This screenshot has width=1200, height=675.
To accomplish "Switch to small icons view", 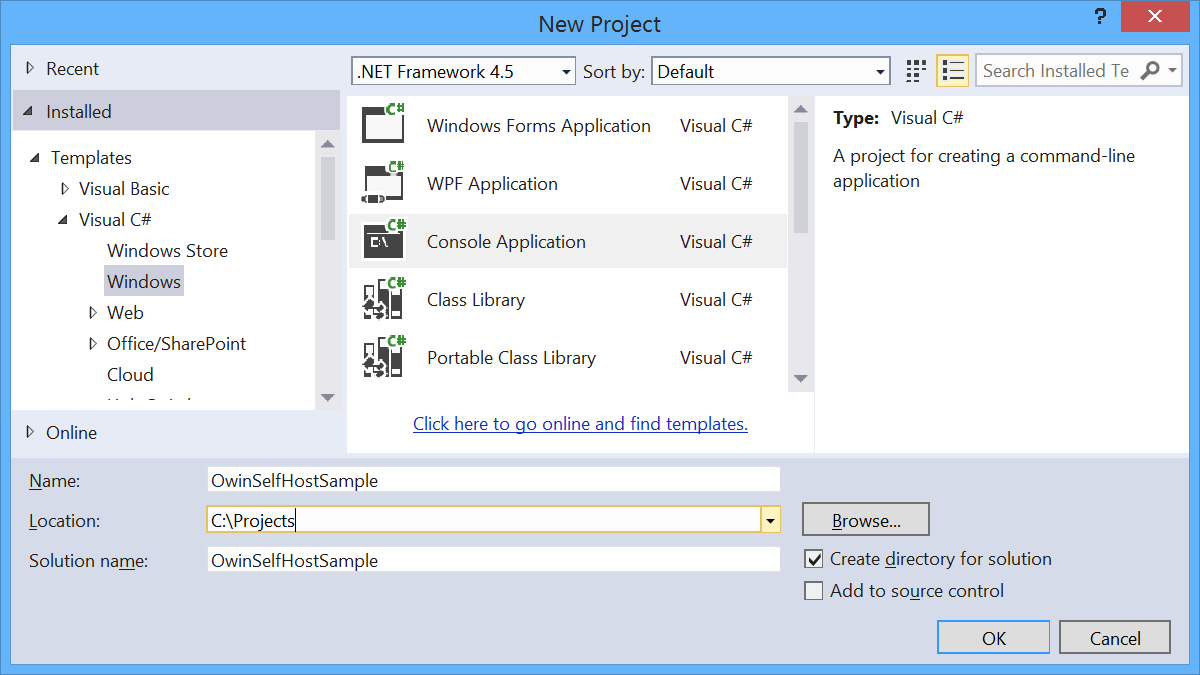I will click(916, 71).
